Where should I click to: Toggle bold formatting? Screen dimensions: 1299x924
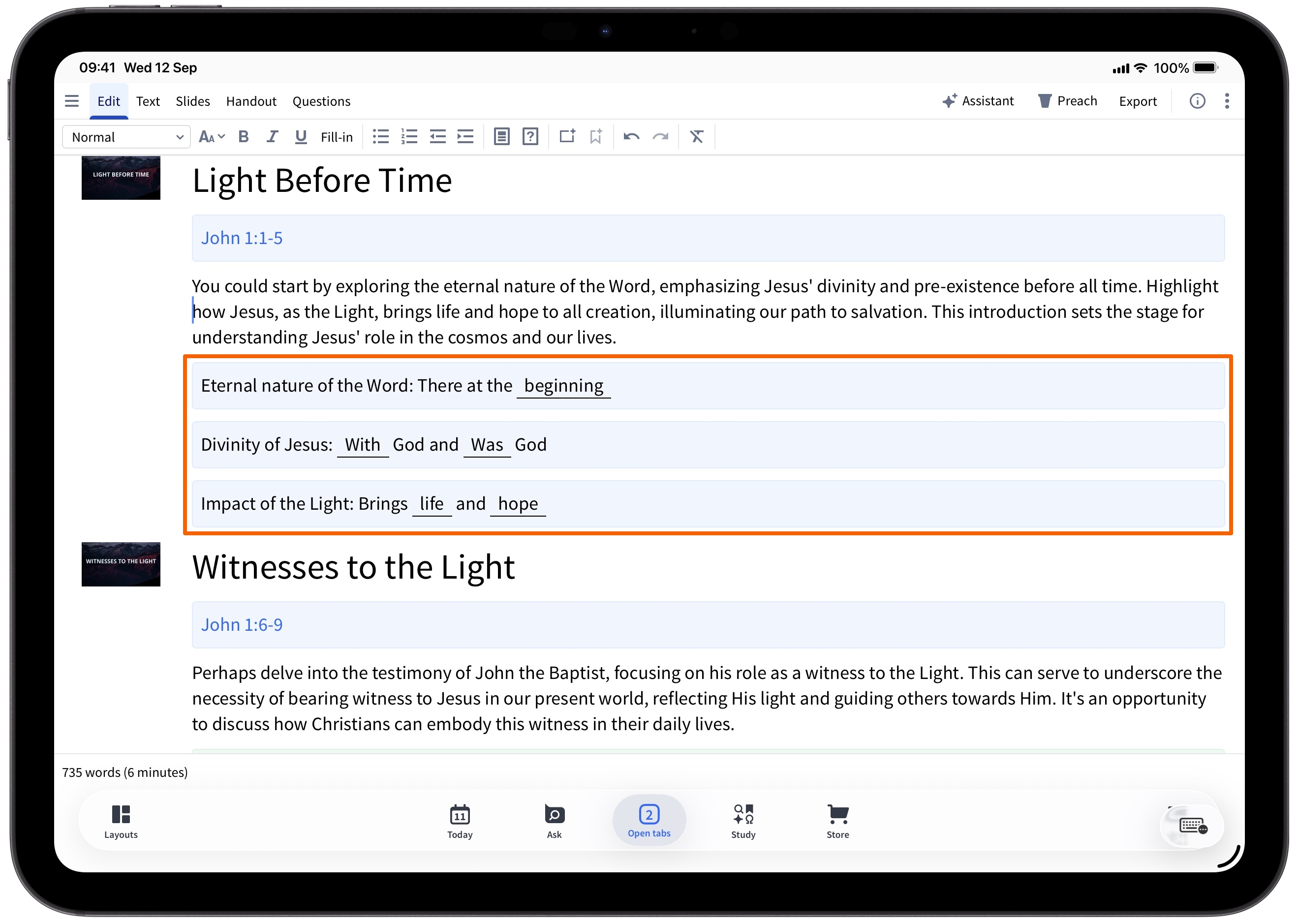244,137
